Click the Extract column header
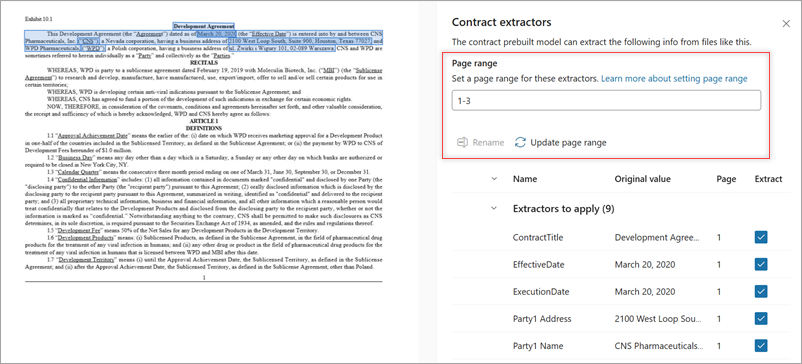 point(768,179)
